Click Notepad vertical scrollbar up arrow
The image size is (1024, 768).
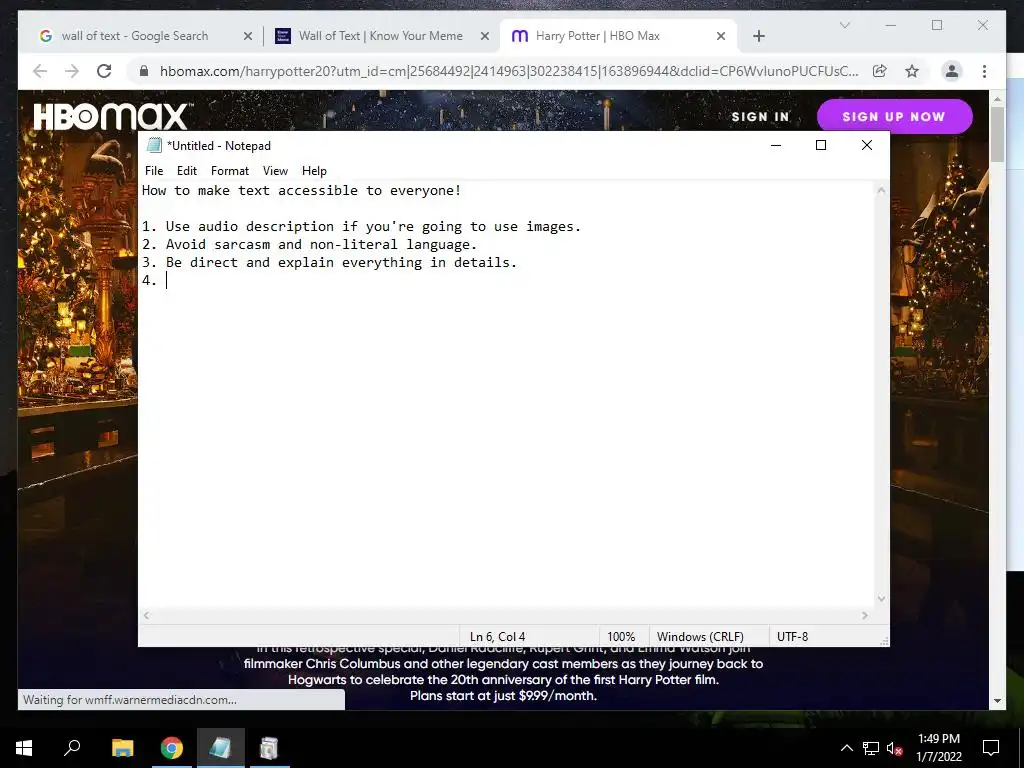(882, 191)
